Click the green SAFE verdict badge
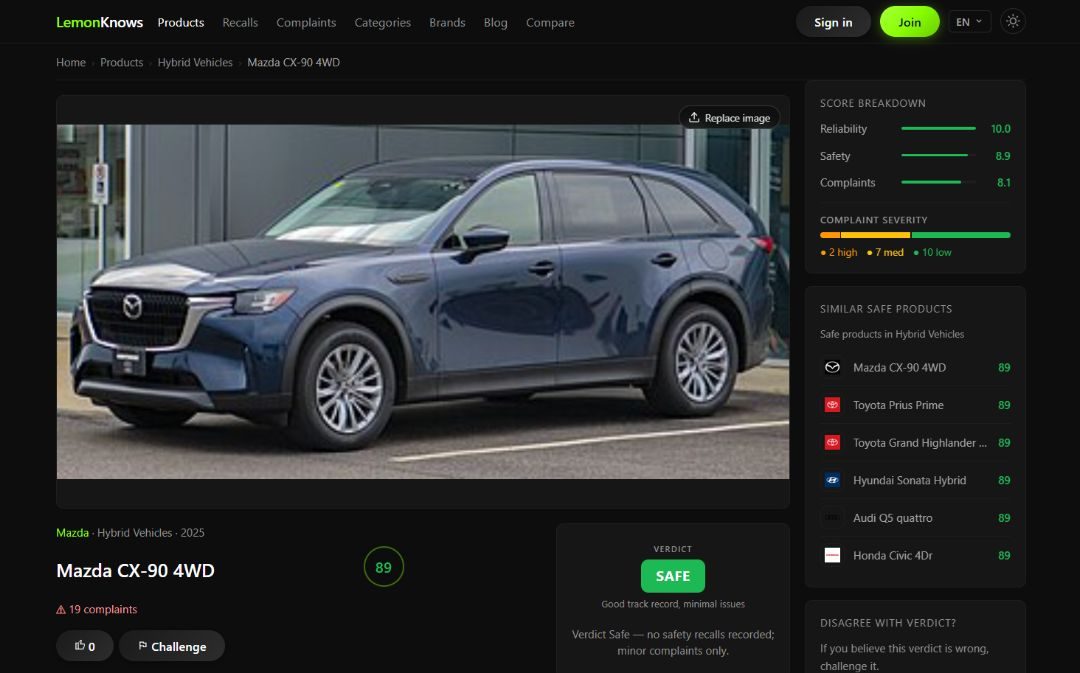The width and height of the screenshot is (1080, 673). (672, 576)
